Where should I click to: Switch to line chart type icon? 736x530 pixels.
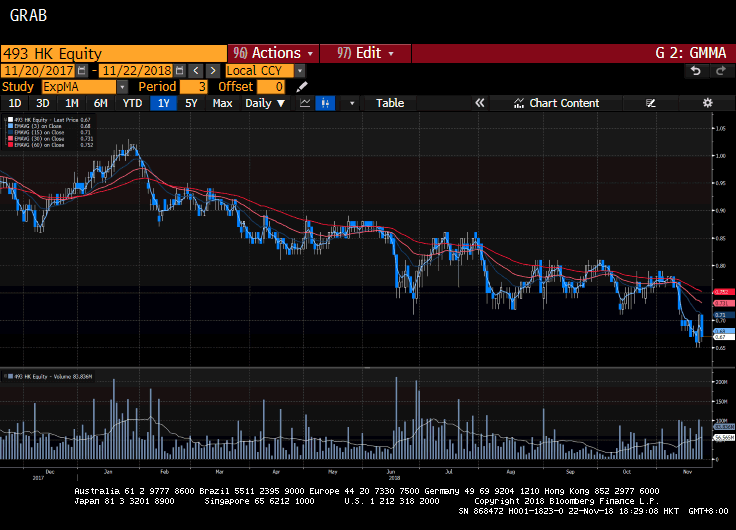coord(305,103)
